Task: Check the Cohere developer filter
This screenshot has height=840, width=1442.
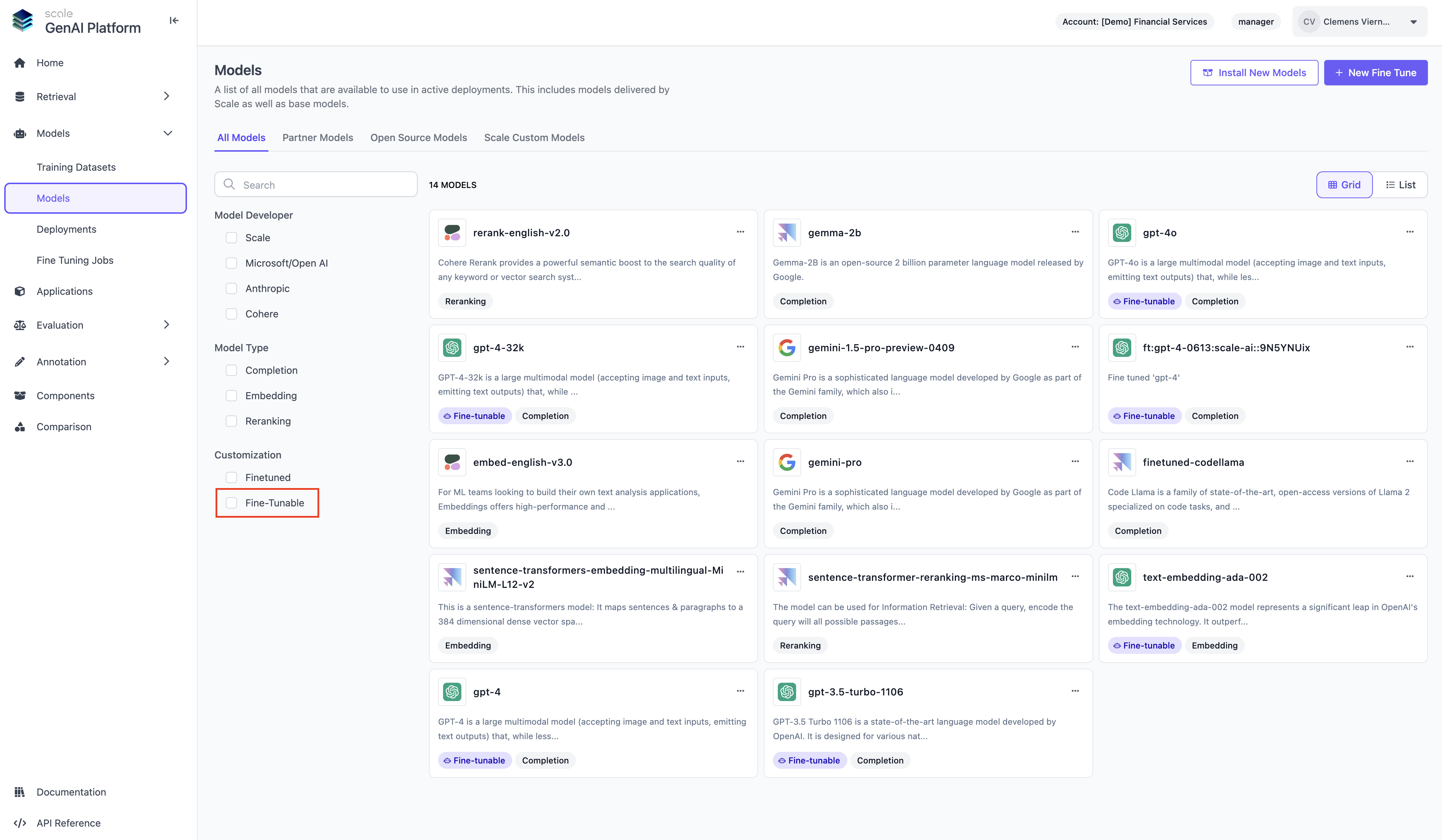Action: [231, 314]
